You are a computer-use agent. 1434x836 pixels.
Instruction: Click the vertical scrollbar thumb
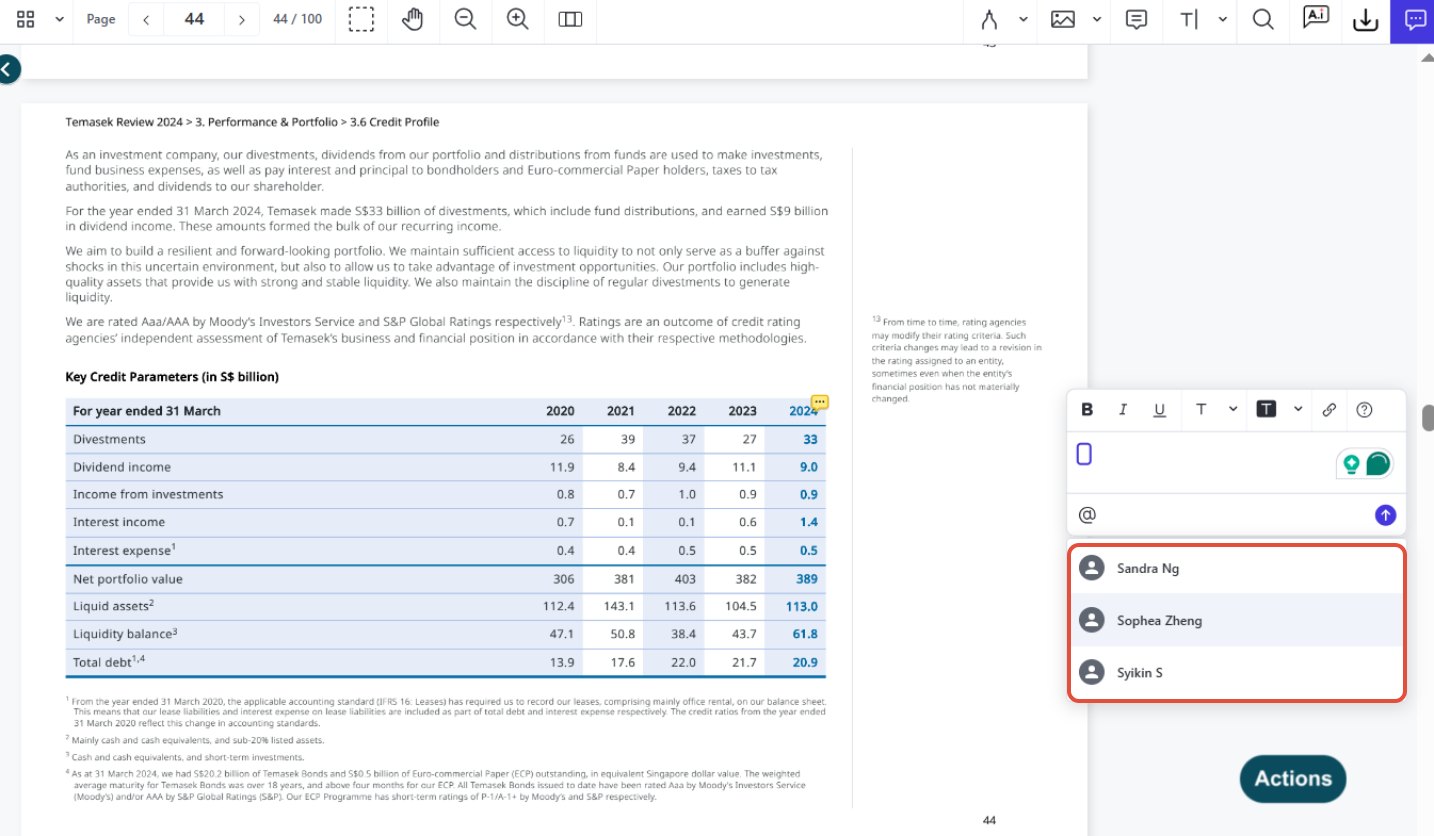(1428, 418)
